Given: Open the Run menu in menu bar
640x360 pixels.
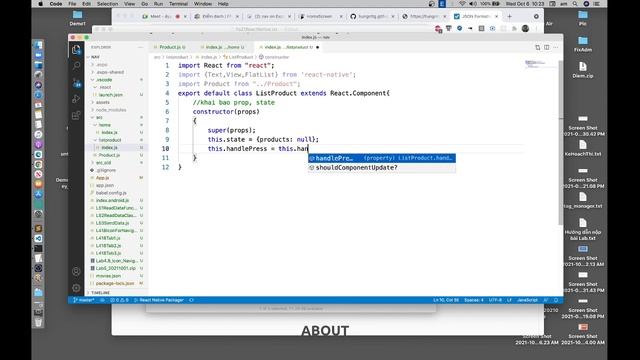Looking at the screenshot, I should (158, 4).
